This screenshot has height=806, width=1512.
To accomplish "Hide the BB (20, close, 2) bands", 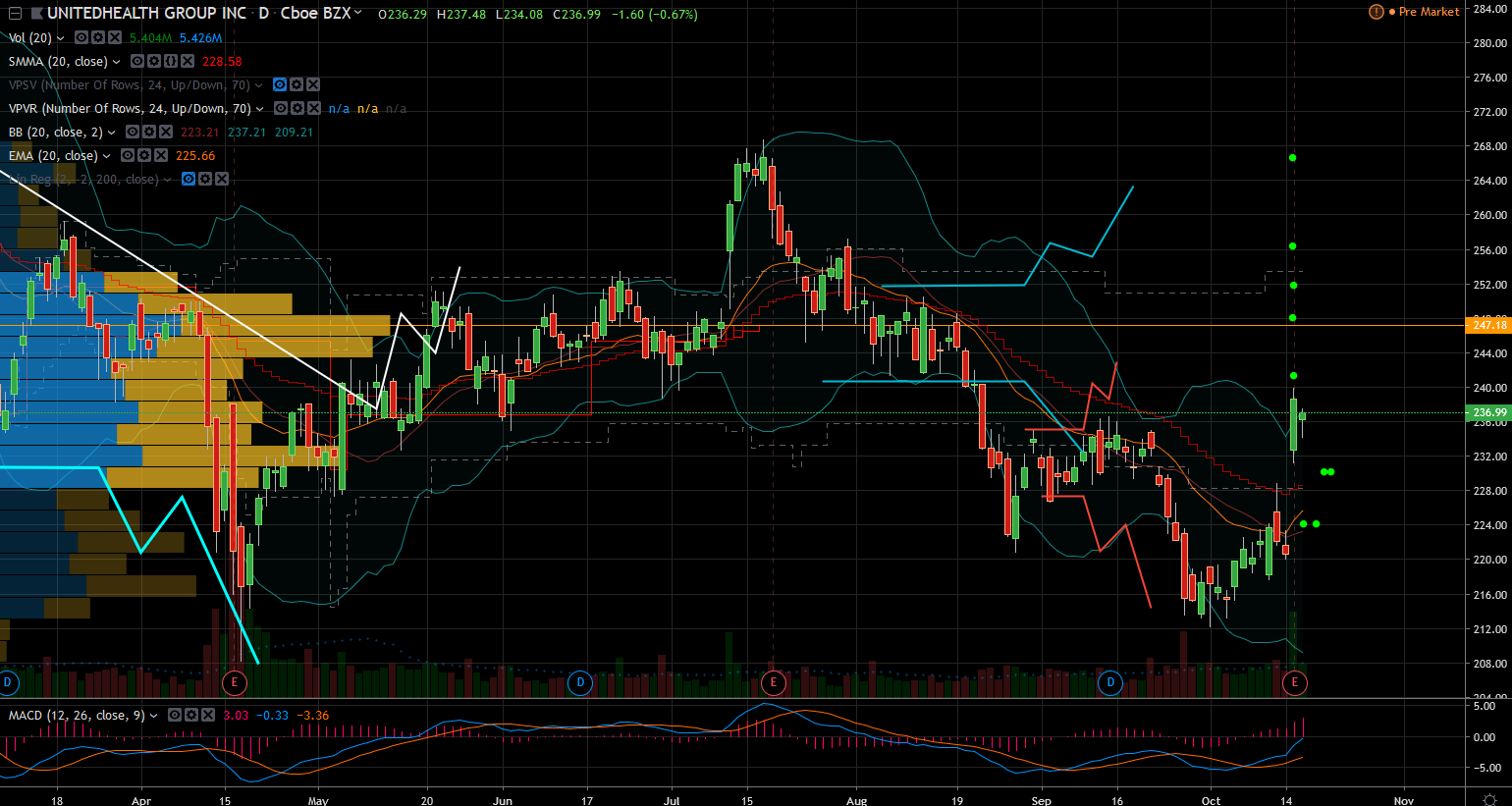I will (133, 132).
